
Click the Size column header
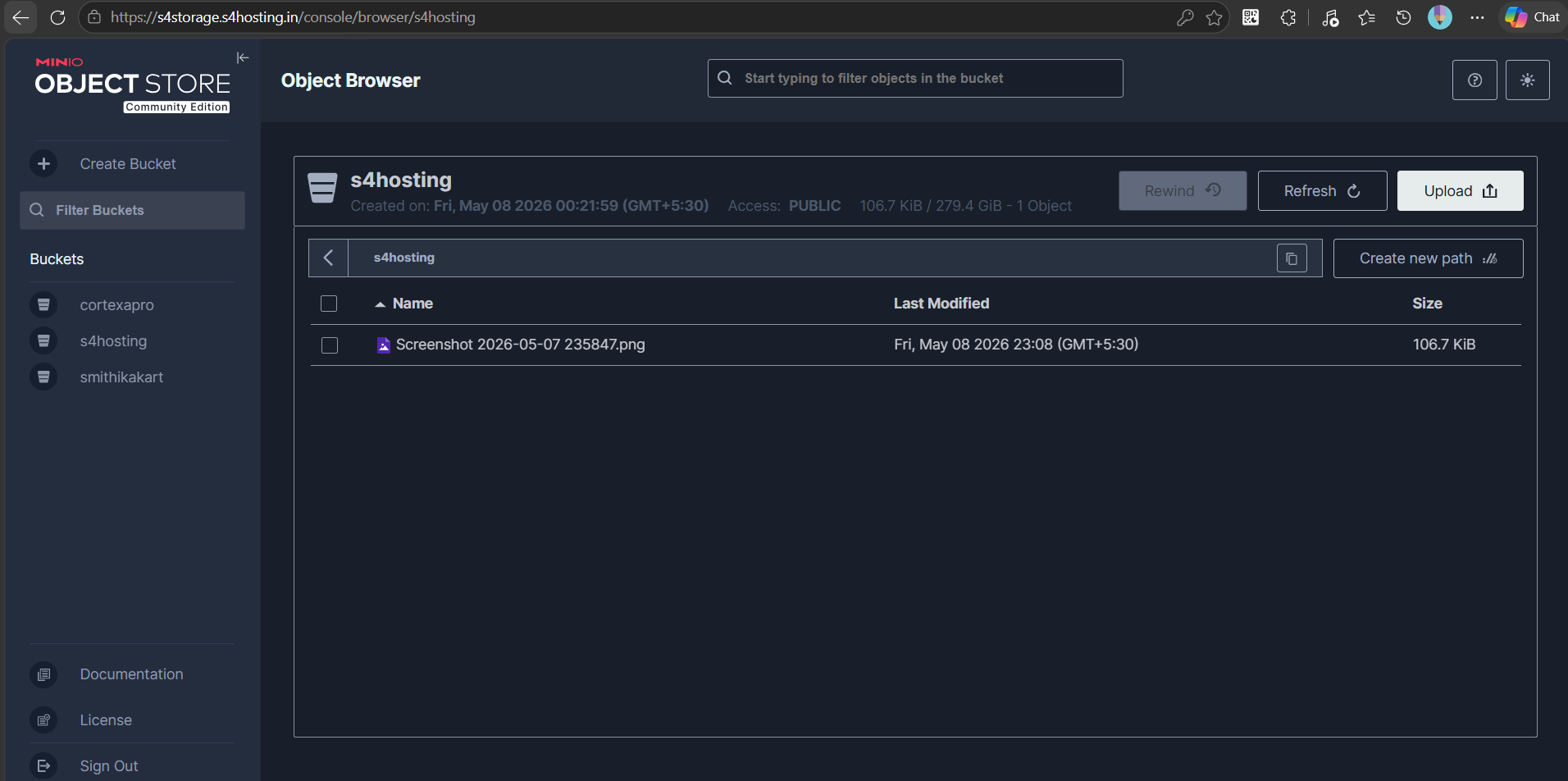click(1427, 304)
